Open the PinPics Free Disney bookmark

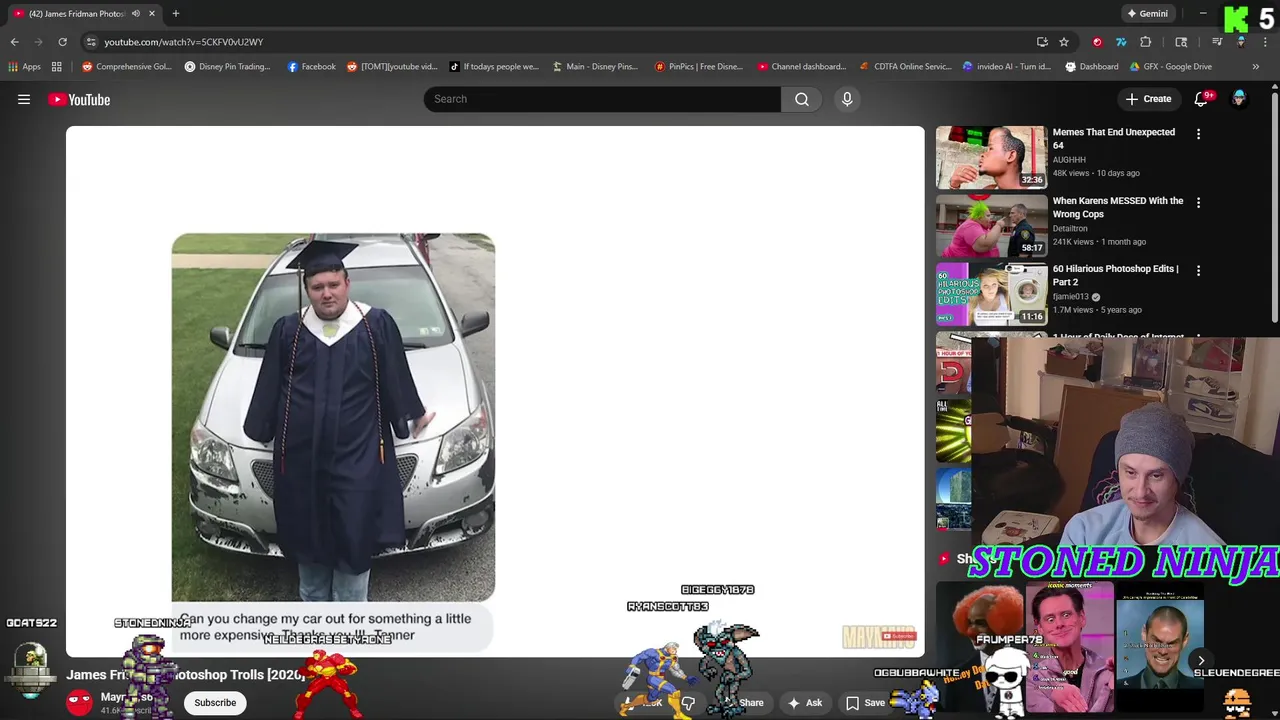pyautogui.click(x=698, y=67)
